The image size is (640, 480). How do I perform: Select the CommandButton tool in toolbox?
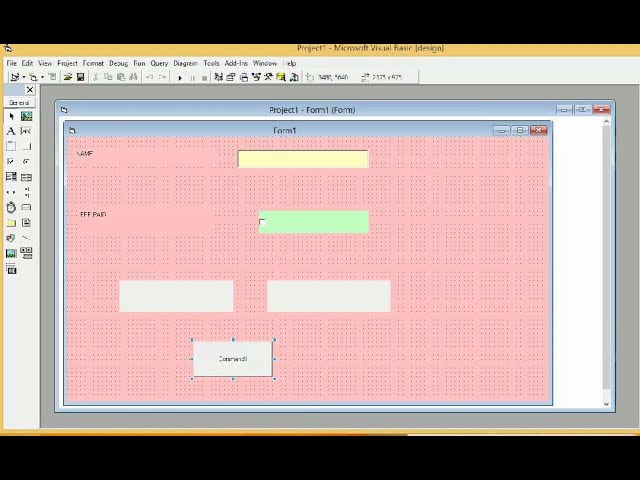[x=26, y=146]
